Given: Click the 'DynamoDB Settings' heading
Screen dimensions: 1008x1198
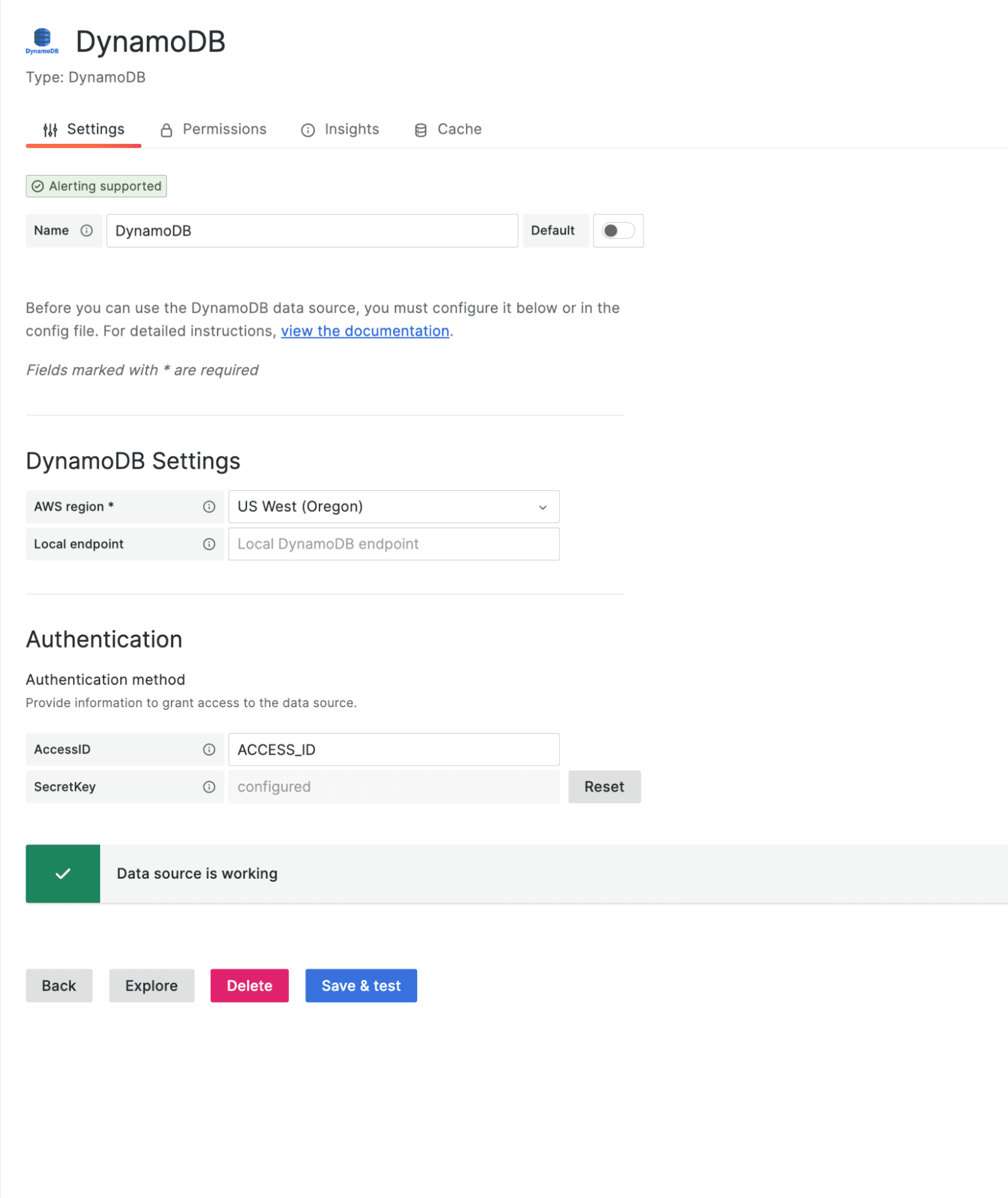Looking at the screenshot, I should coord(133,461).
